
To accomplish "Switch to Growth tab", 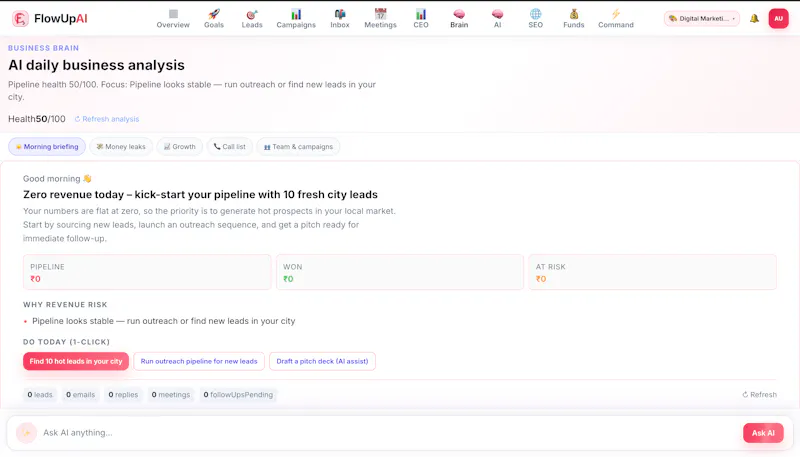I will click(180, 147).
